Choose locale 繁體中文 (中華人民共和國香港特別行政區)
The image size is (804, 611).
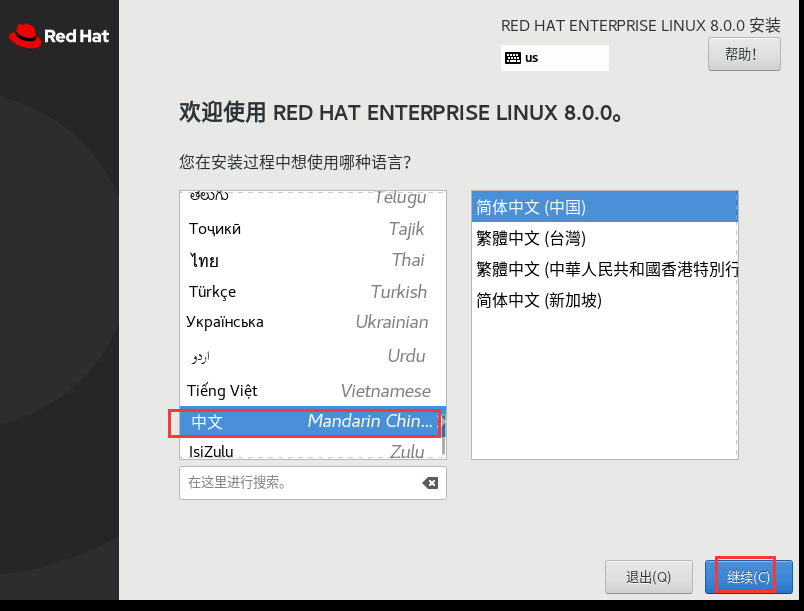tap(605, 269)
